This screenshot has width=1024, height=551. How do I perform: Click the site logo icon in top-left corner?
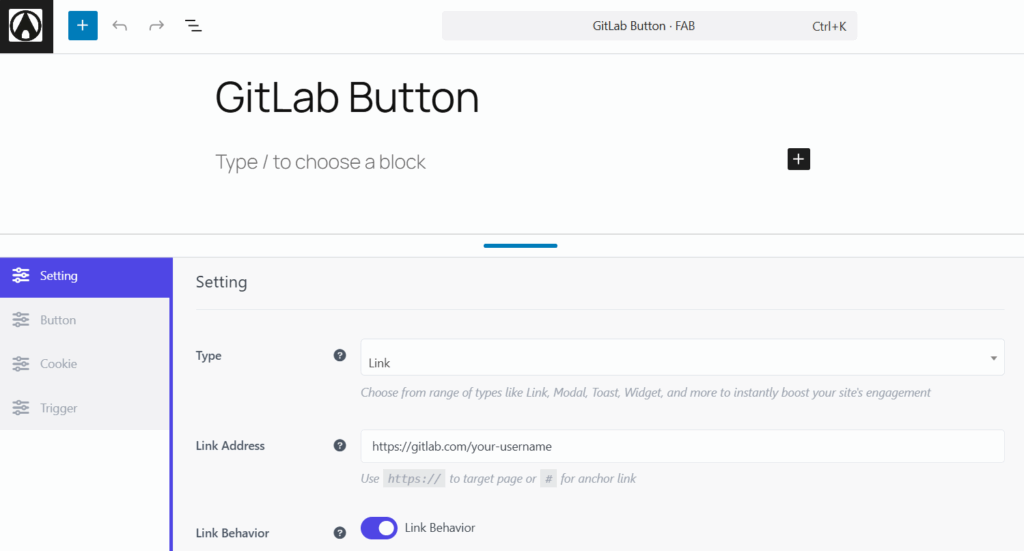pos(26,26)
